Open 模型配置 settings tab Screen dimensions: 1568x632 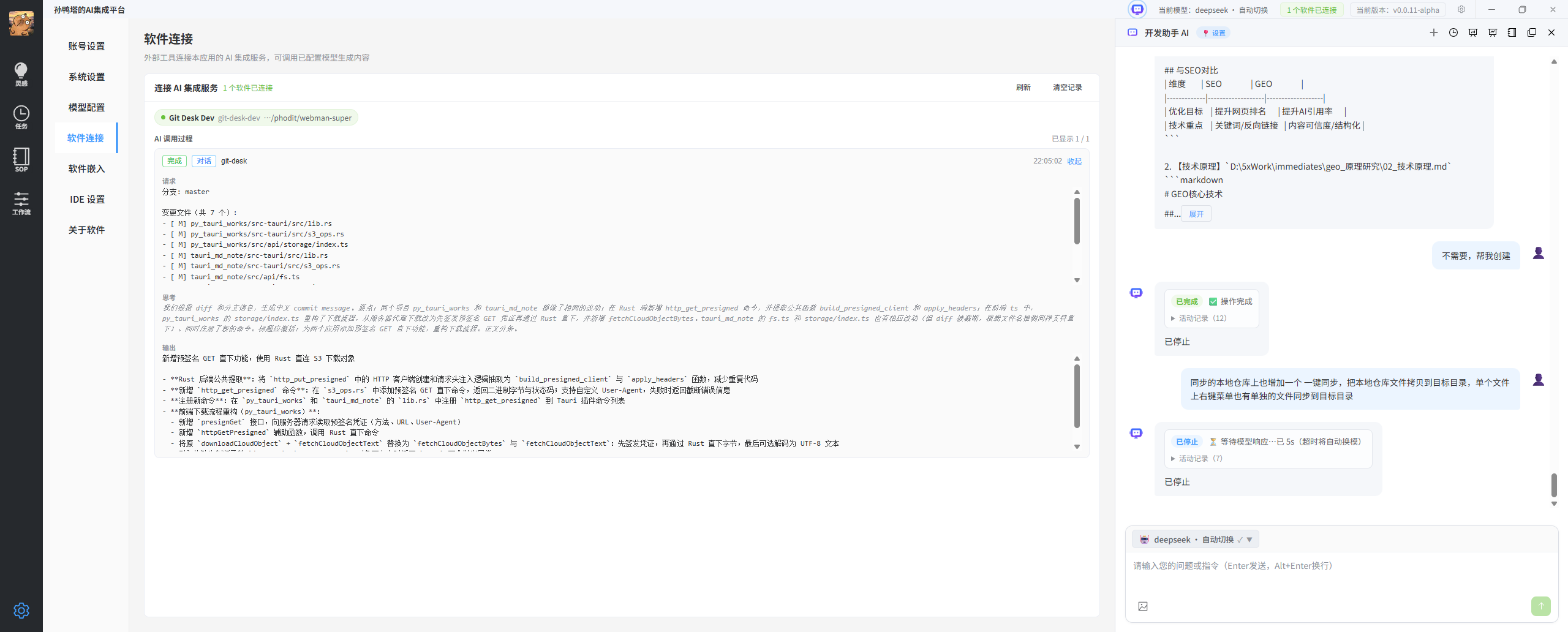click(86, 108)
